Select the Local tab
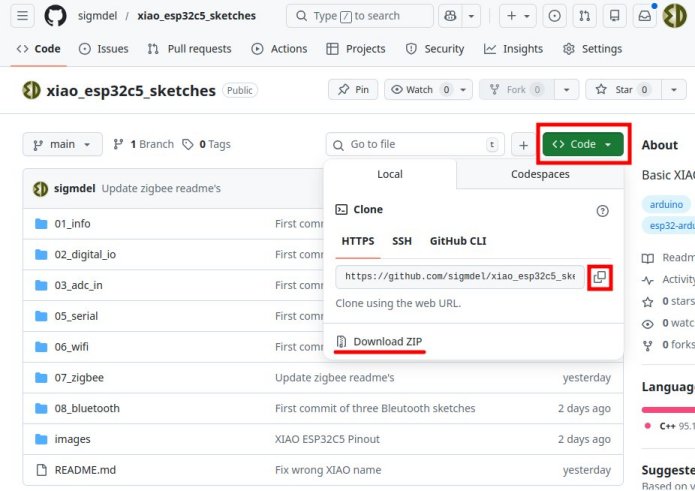This screenshot has height=491, width=695. point(390,174)
